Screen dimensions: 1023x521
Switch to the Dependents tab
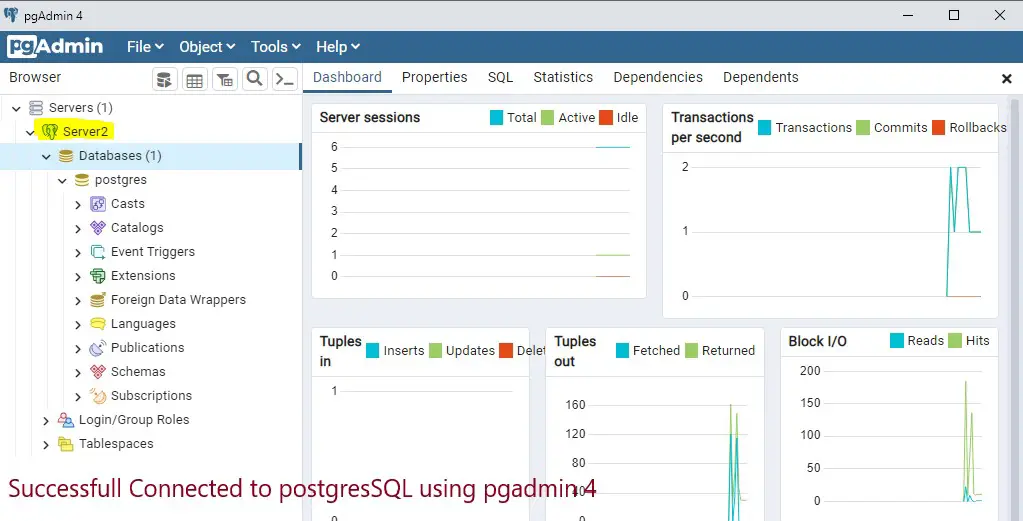click(x=760, y=77)
